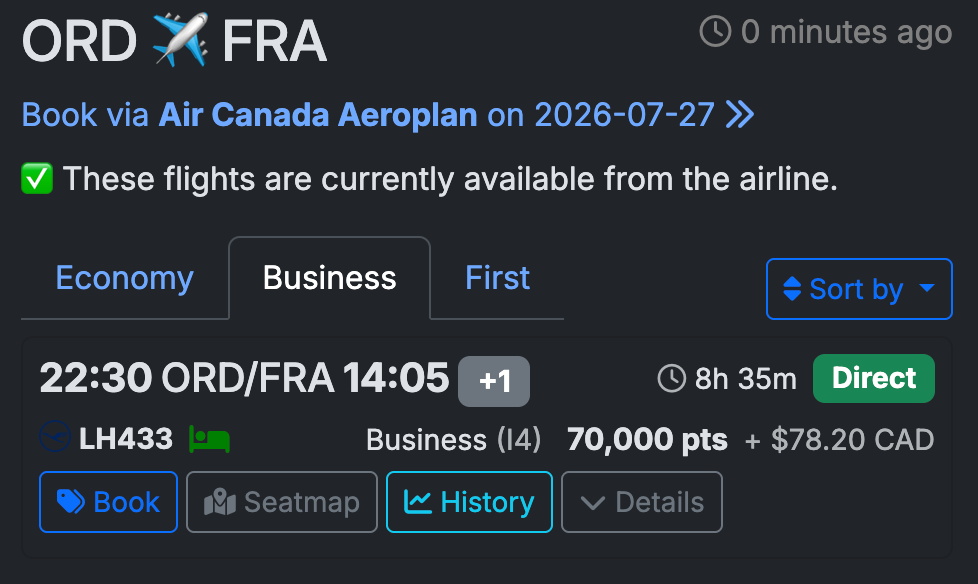Viewport: 978px width, 584px height.
Task: Click the green checkmark availability icon
Action: [x=37, y=179]
